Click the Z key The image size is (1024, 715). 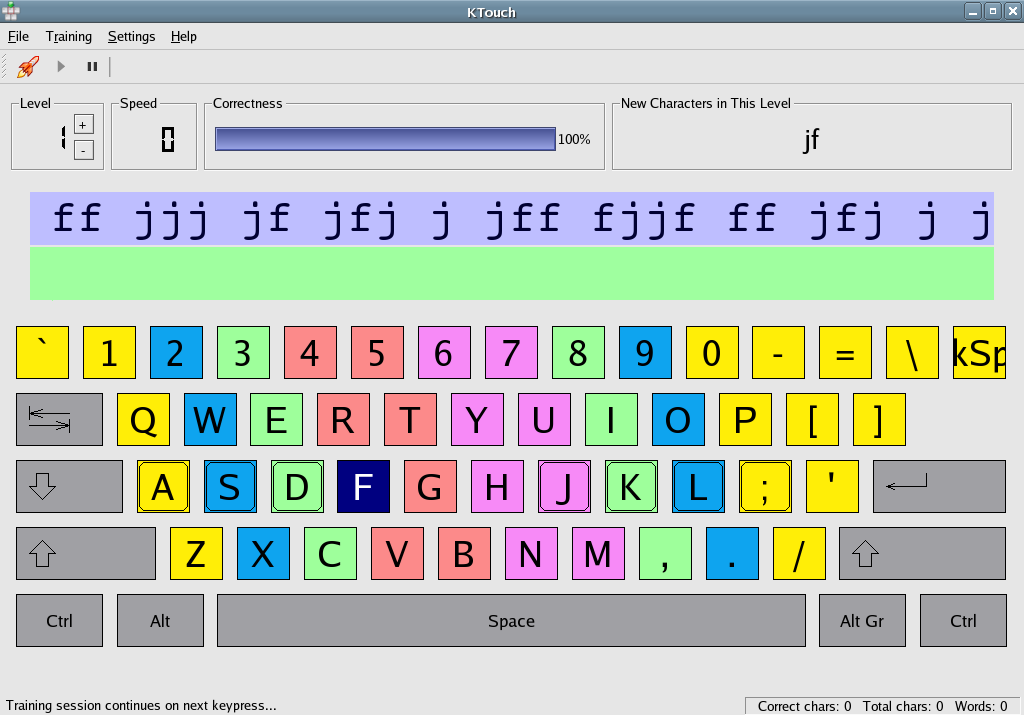click(196, 554)
